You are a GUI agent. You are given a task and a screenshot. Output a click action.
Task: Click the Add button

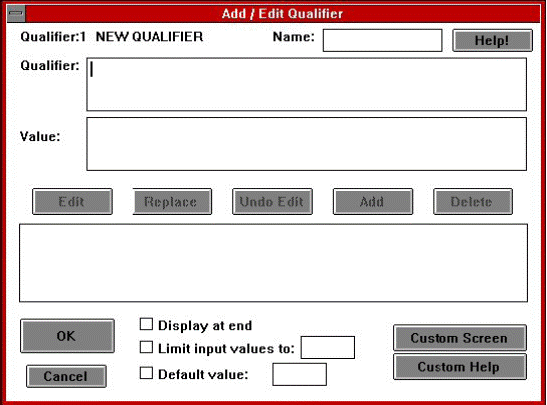[x=373, y=202]
